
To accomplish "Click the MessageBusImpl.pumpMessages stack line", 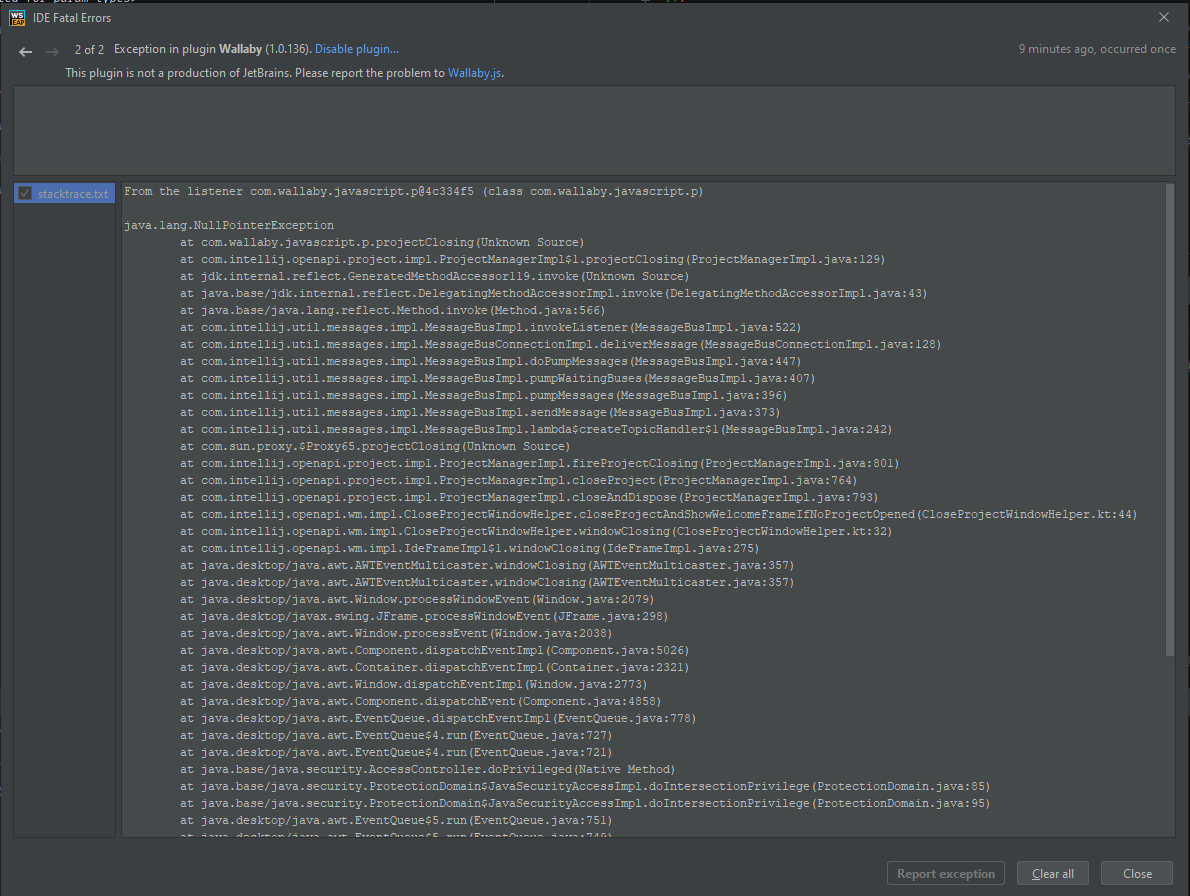I will pos(483,395).
